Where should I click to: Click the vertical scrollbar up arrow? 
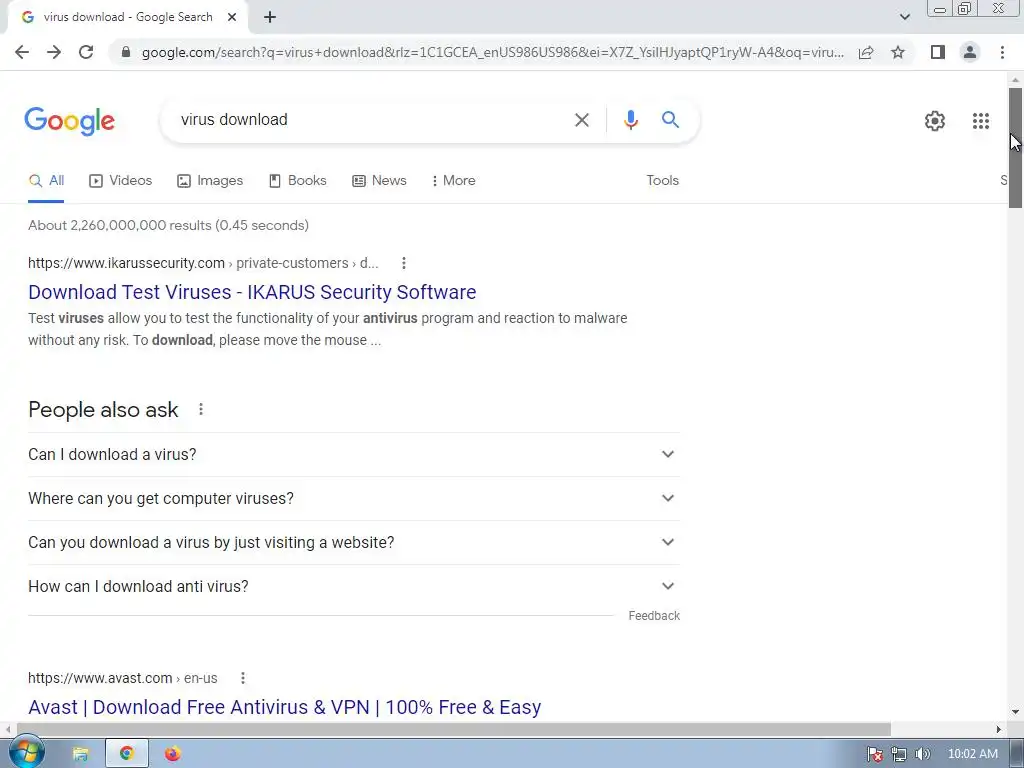pos(1015,80)
